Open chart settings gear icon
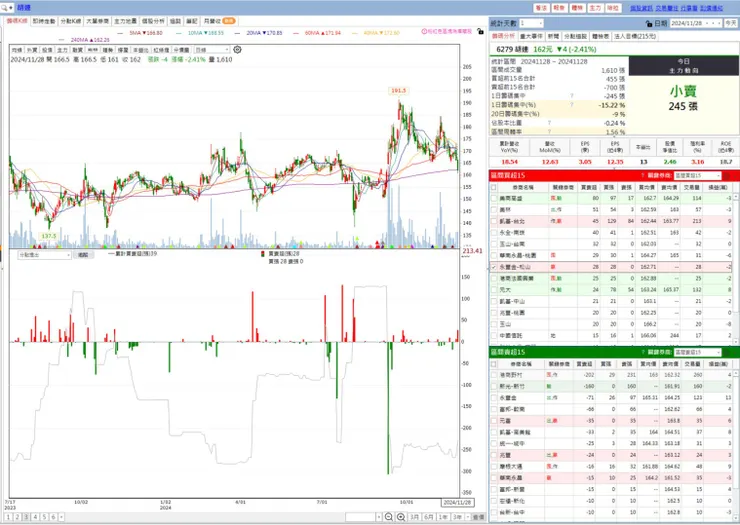 [237, 50]
